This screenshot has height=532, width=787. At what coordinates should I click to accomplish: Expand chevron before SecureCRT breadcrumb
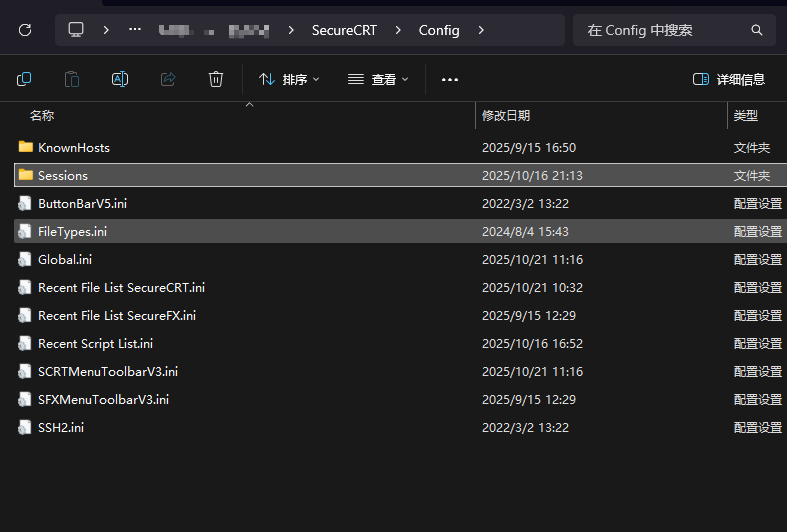tap(291, 30)
